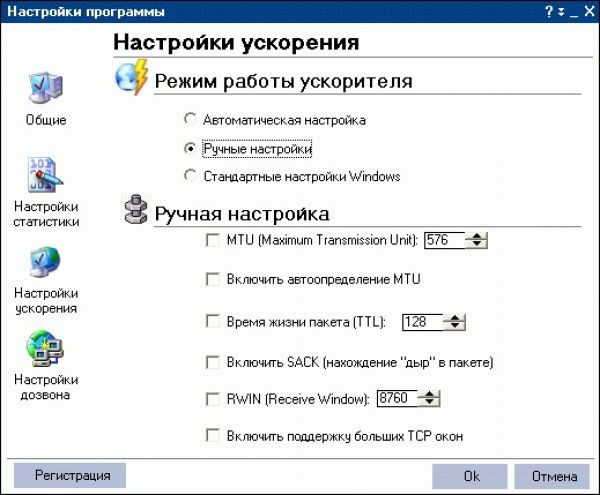Click the Отмена button
Screen dimensions: 600x495
(x=552, y=476)
